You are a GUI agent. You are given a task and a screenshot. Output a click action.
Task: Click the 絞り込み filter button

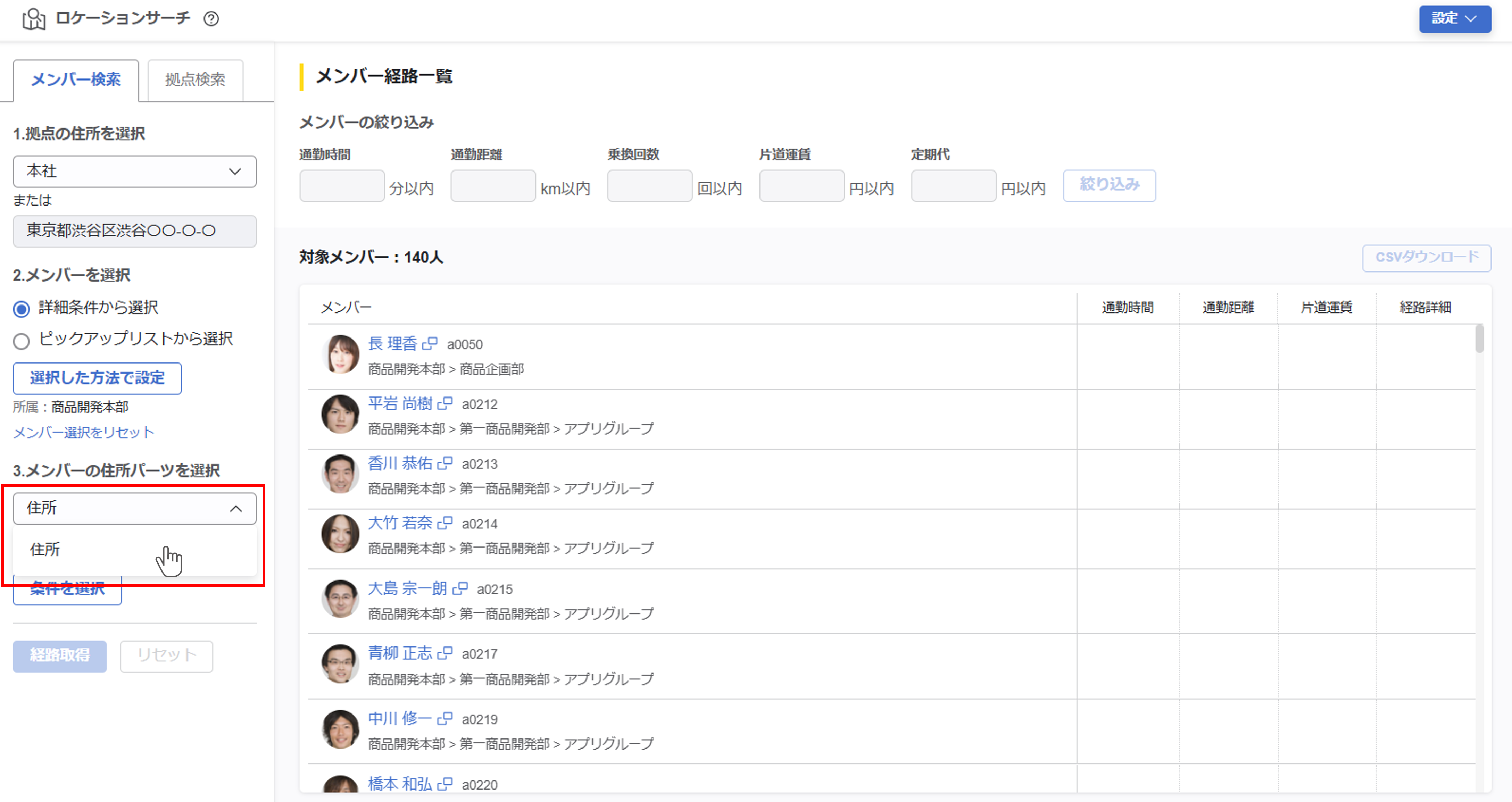tap(1109, 185)
